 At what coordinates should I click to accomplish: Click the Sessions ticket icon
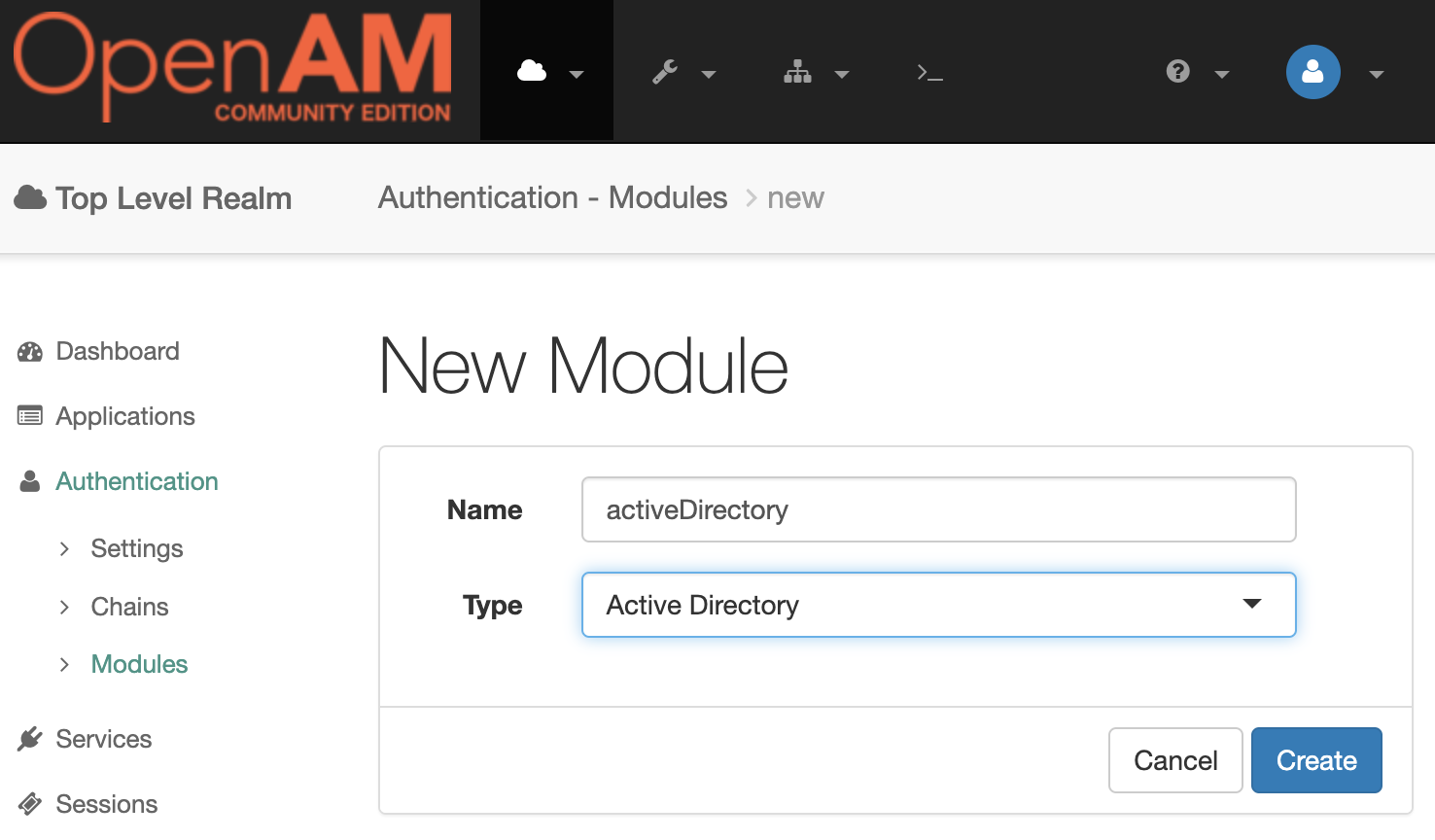(x=30, y=804)
